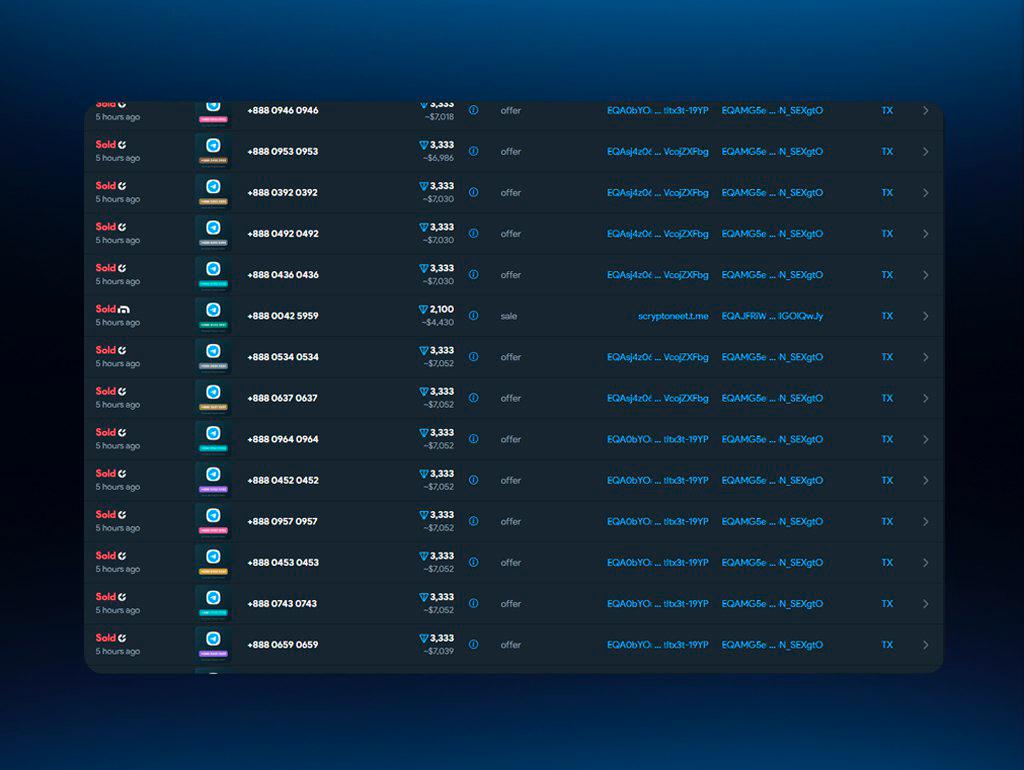This screenshot has width=1024, height=770.
Task: Click phone number +888 0534 0534
Action: tap(283, 357)
